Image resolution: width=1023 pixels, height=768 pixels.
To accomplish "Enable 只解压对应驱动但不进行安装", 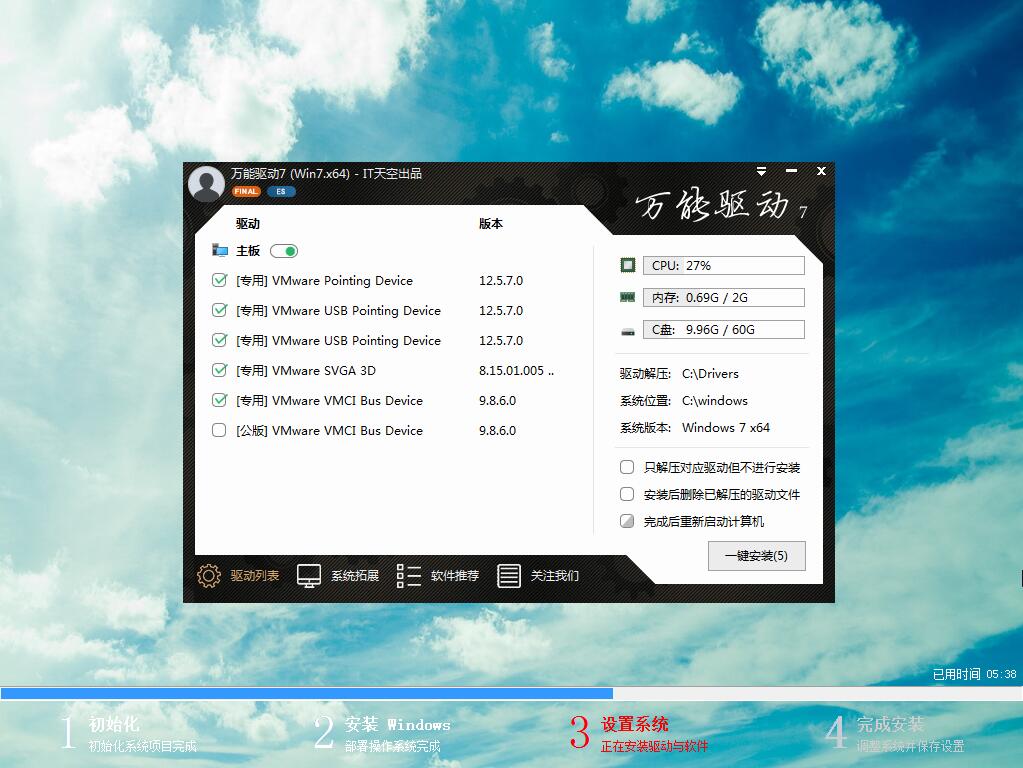I will [x=627, y=467].
